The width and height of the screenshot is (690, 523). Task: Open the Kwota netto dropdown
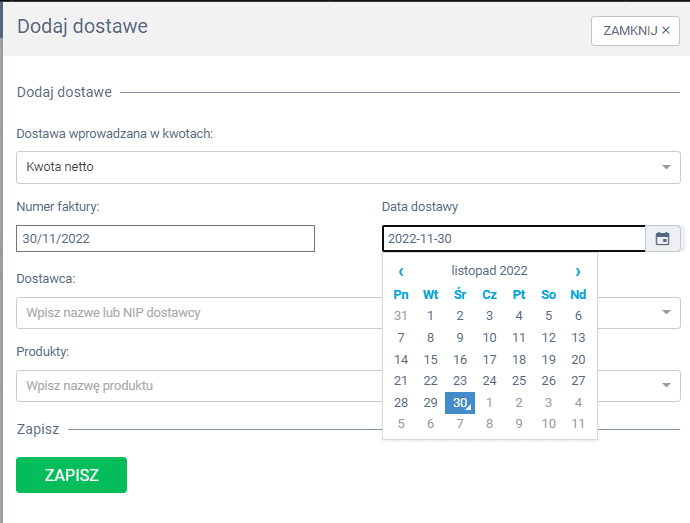click(x=348, y=167)
